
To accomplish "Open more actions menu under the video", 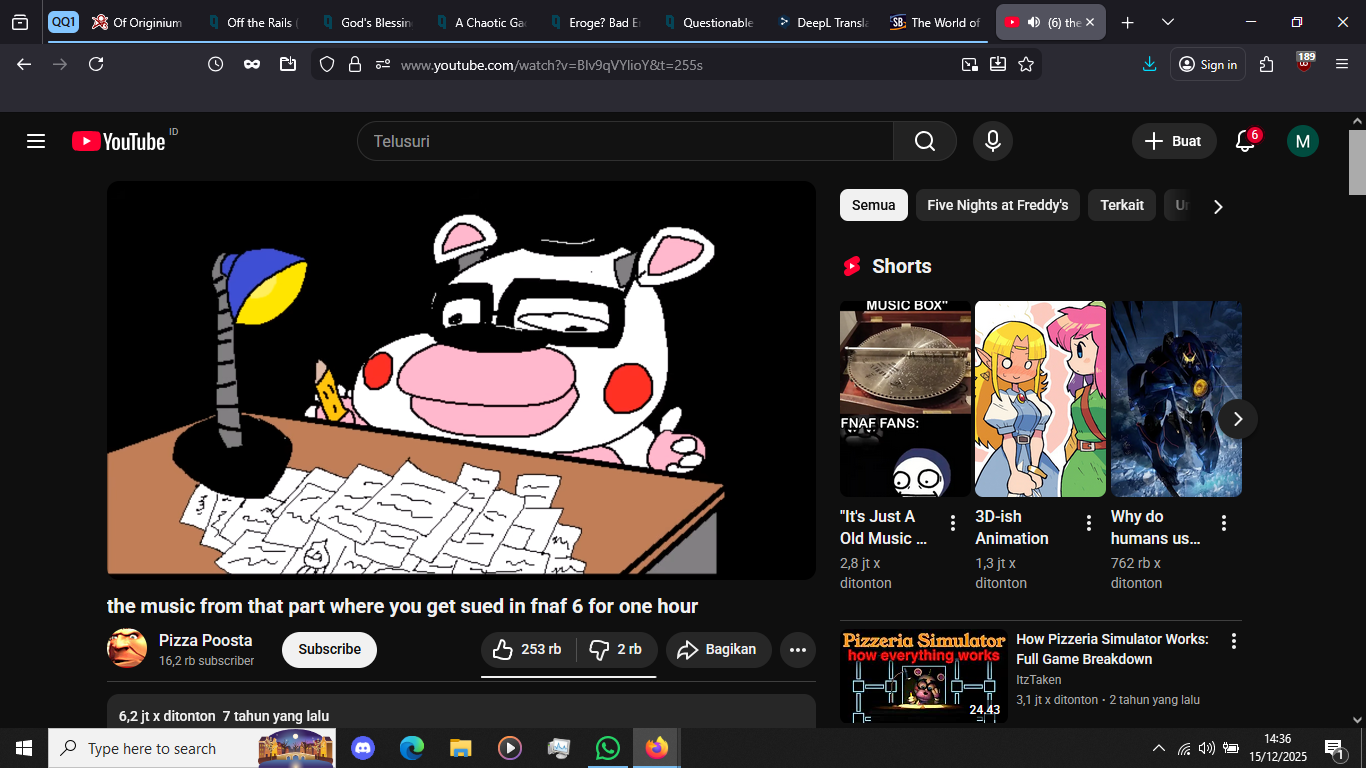I will click(797, 650).
